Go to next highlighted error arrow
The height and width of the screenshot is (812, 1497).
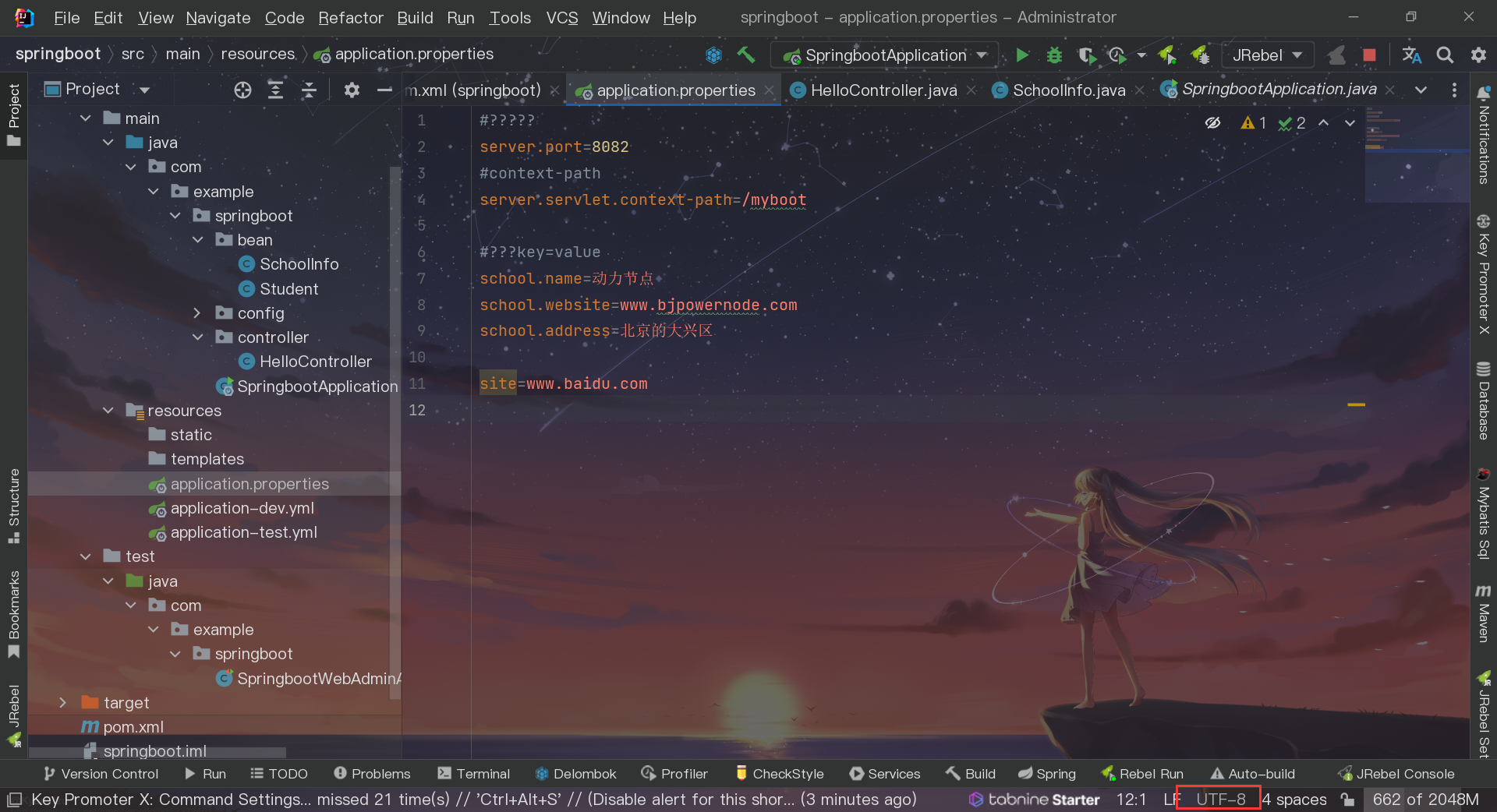click(1350, 123)
